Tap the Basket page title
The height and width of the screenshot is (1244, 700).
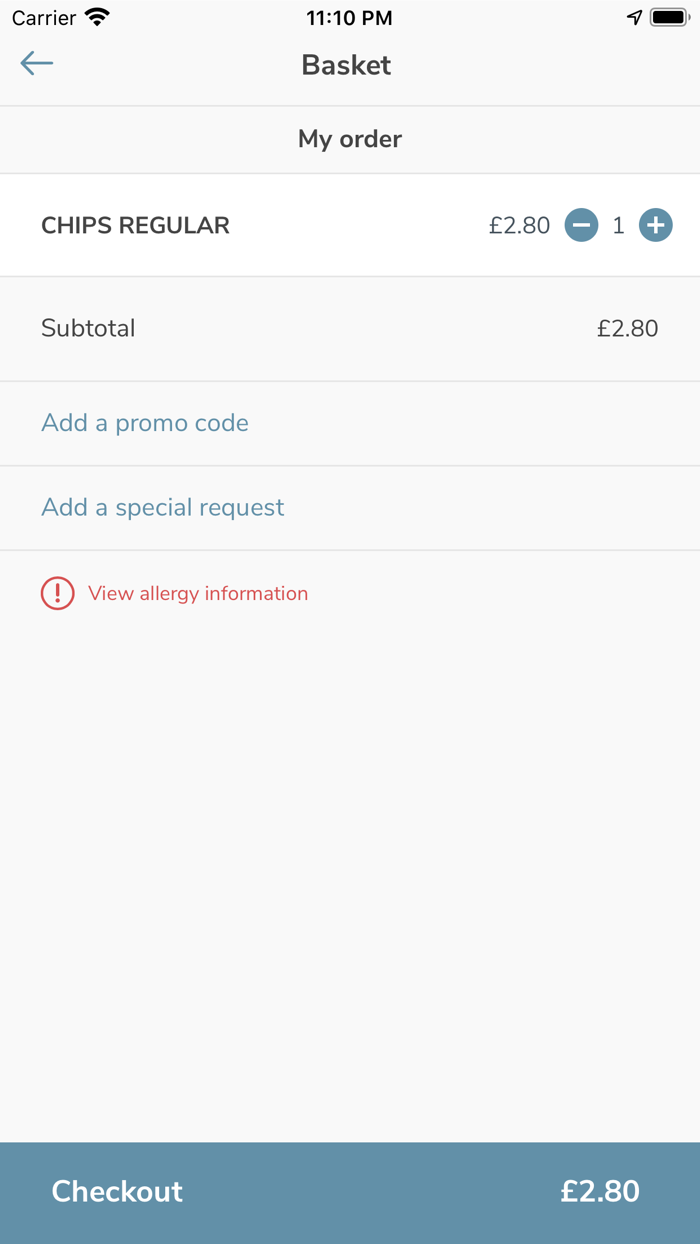tap(347, 65)
